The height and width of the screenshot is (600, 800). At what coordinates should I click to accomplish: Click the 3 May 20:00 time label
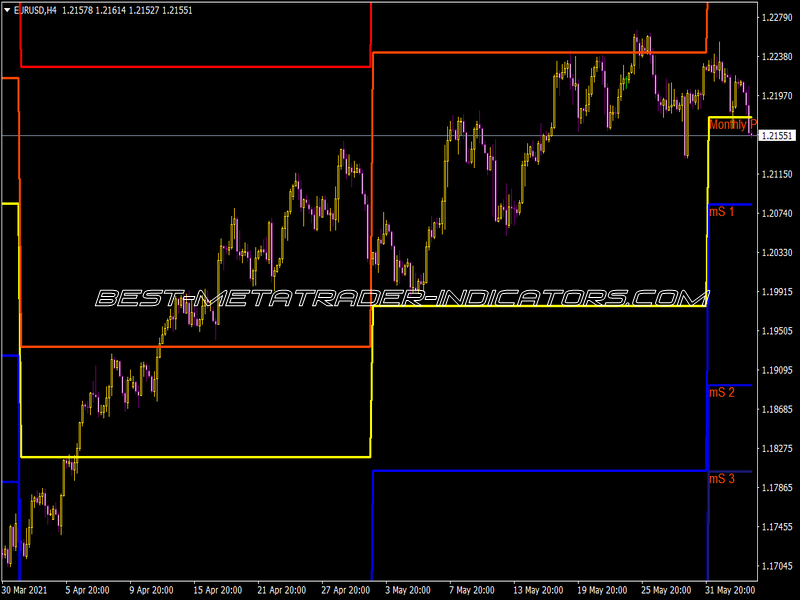click(408, 590)
